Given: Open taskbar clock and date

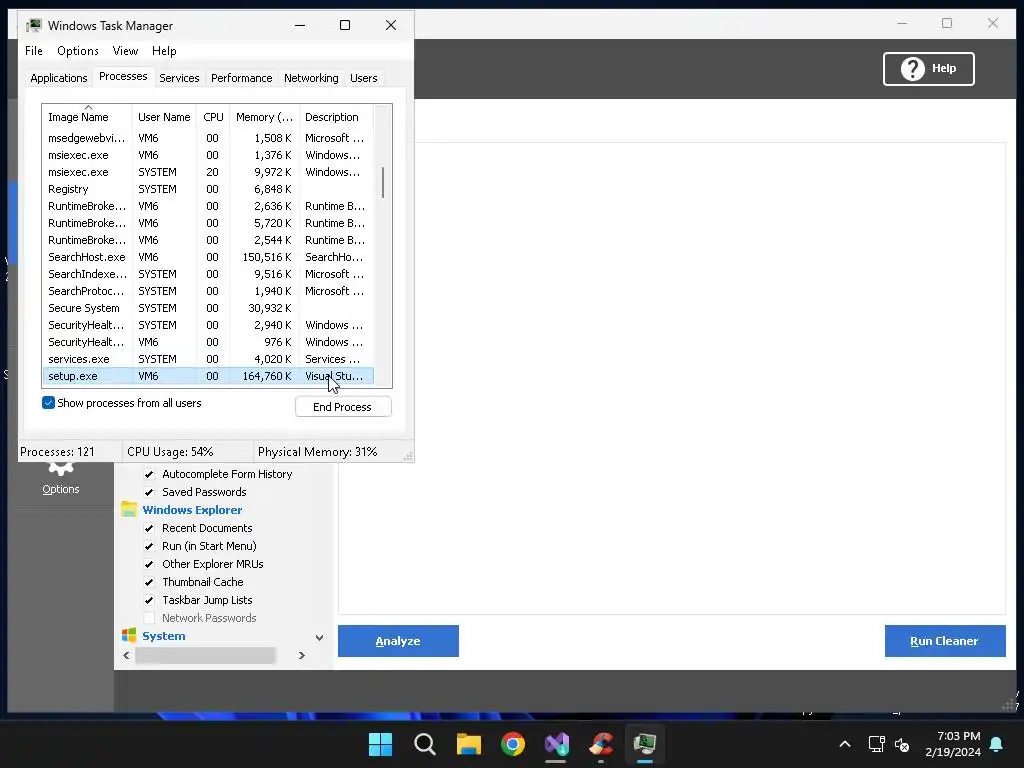Looking at the screenshot, I should coord(953,744).
